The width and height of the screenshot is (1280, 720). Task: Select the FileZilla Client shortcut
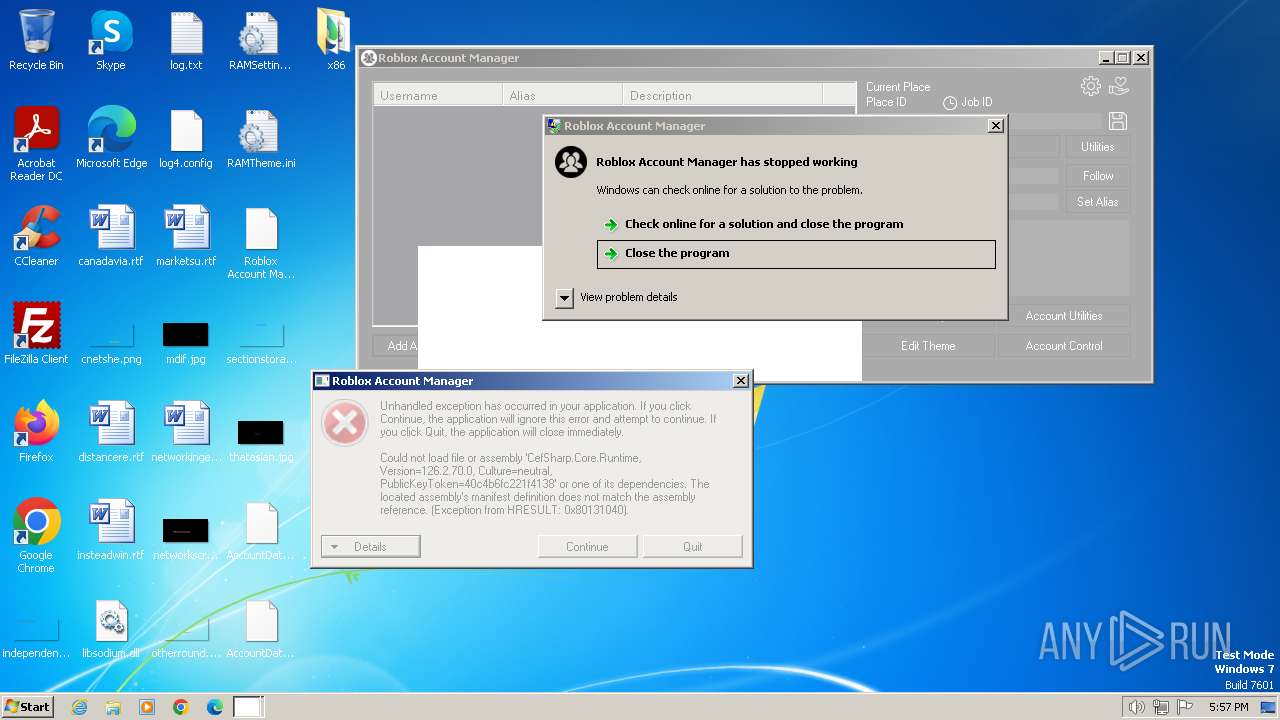coord(36,333)
